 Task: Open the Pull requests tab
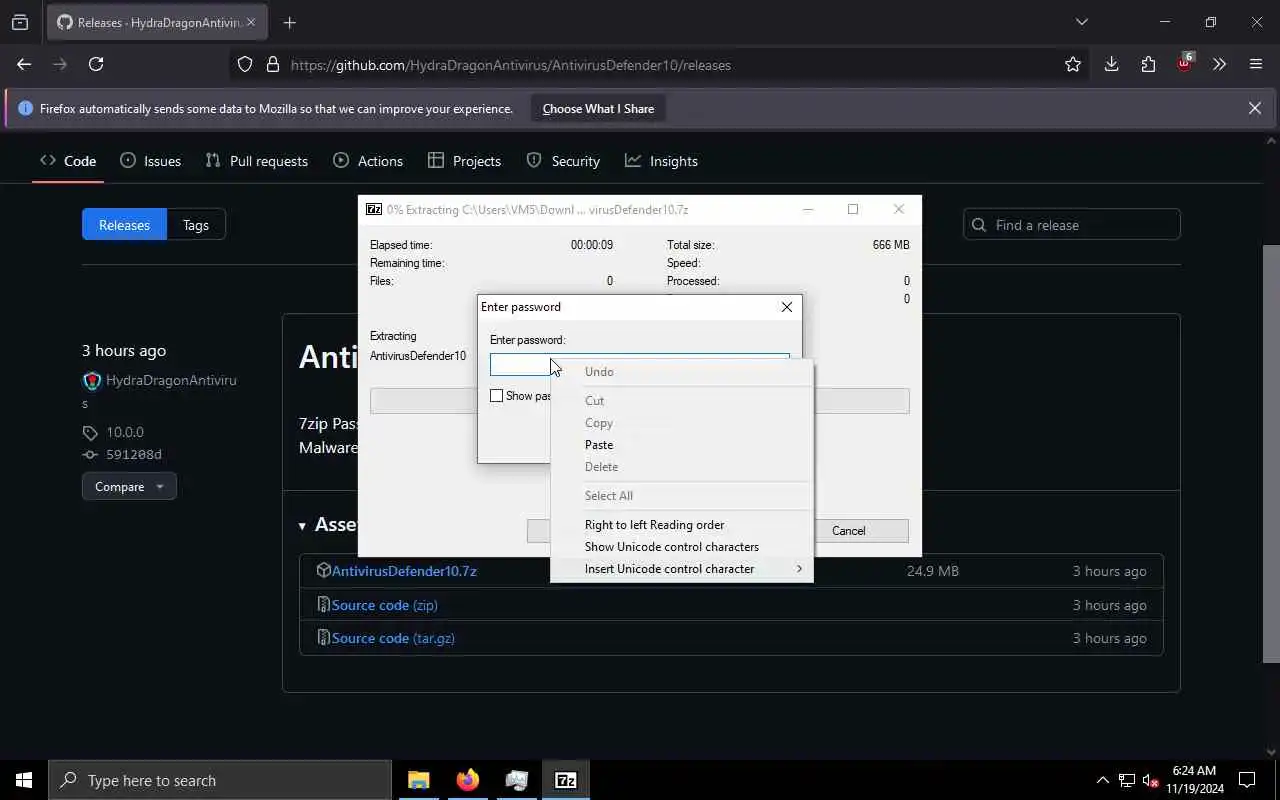click(x=256, y=161)
